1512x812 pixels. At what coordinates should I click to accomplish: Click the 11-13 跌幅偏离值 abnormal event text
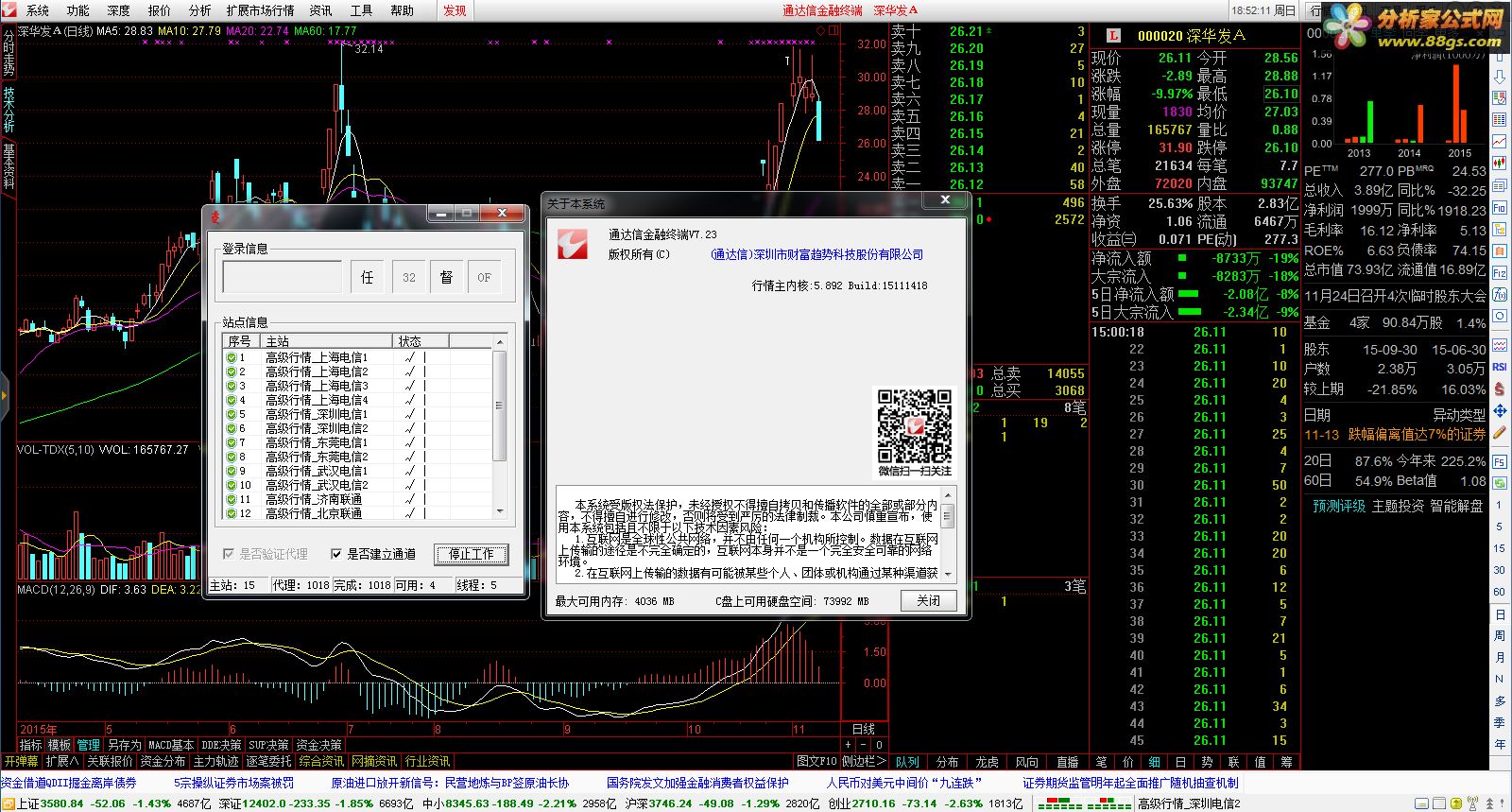click(1395, 435)
